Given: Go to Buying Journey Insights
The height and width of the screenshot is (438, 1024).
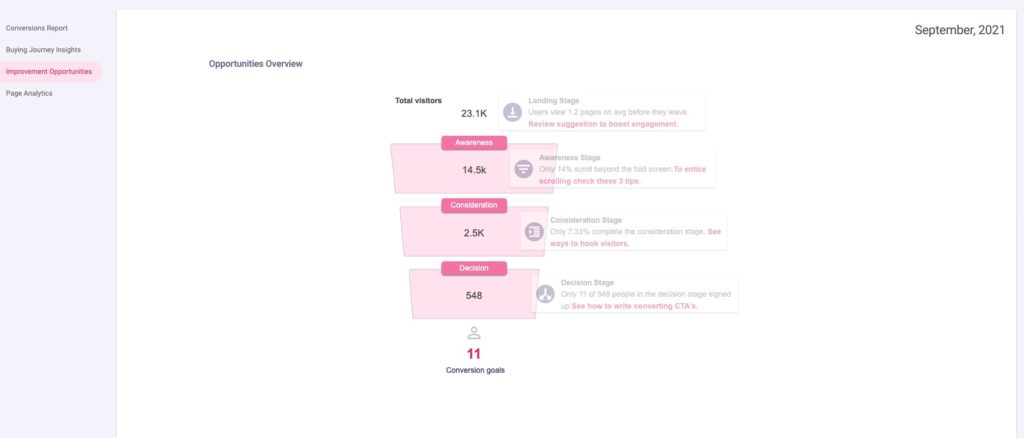Looking at the screenshot, I should pos(43,49).
